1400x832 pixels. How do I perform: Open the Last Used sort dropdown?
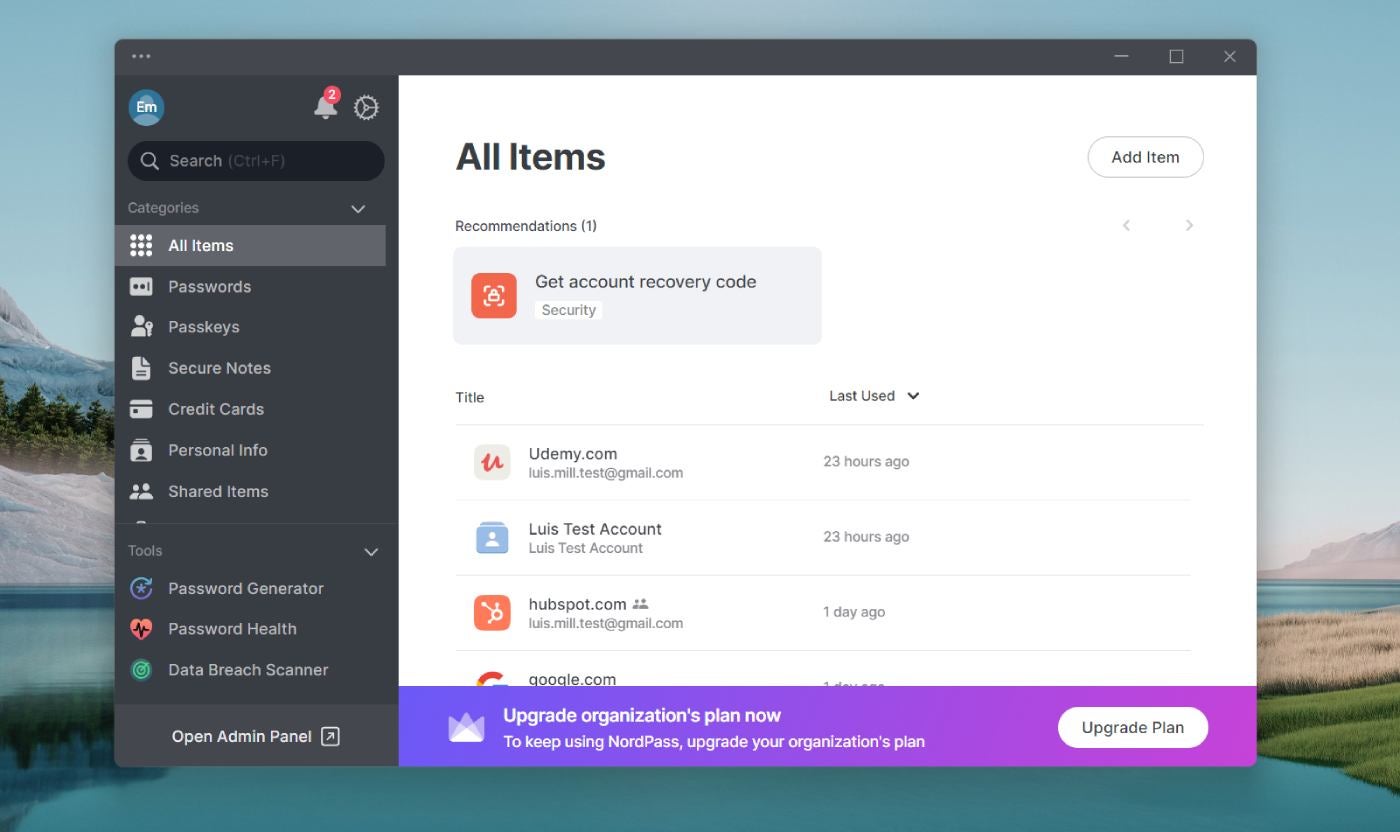tap(874, 396)
